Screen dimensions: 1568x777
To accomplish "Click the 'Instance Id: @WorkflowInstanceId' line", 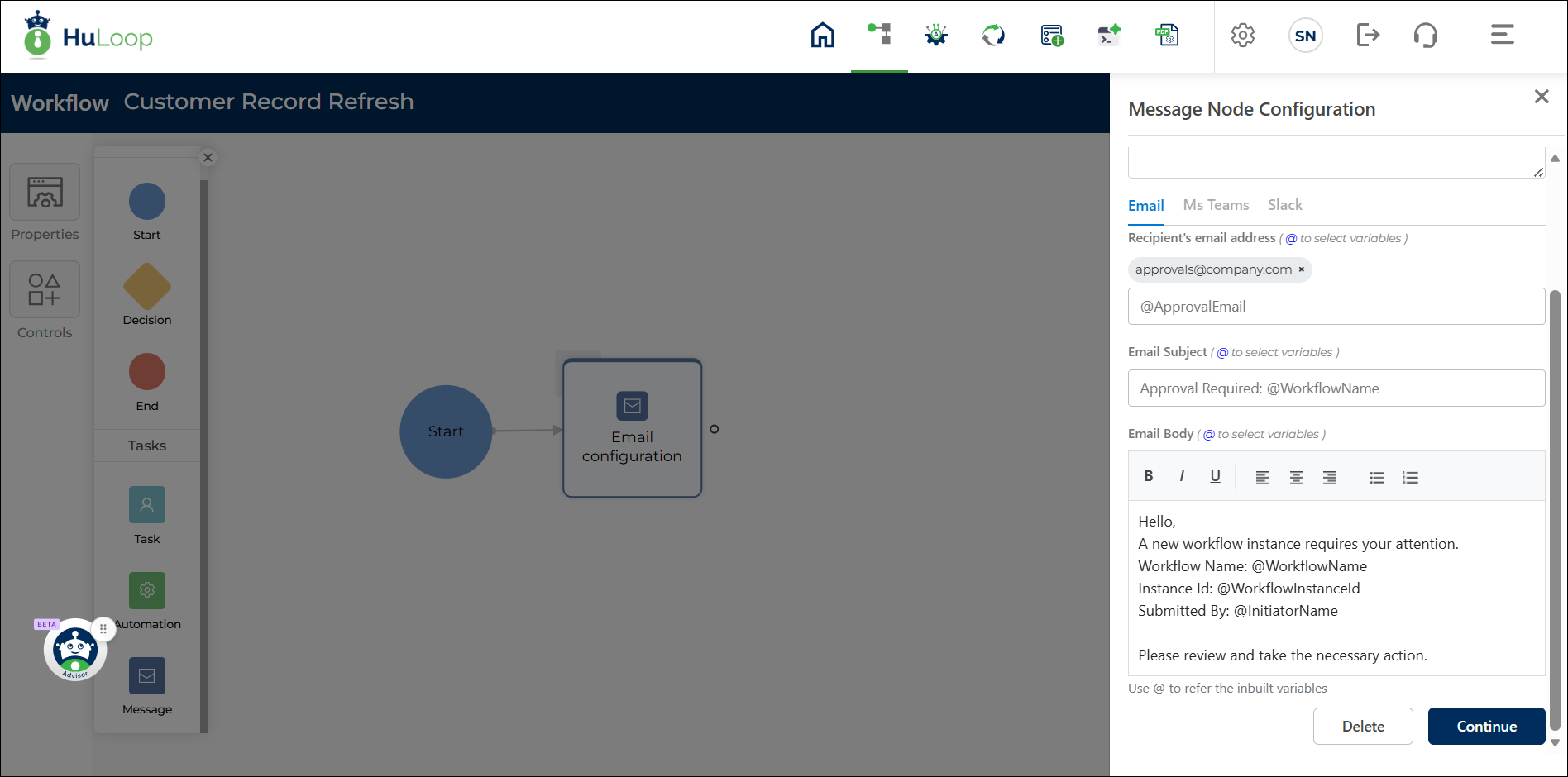I will click(x=1249, y=589).
